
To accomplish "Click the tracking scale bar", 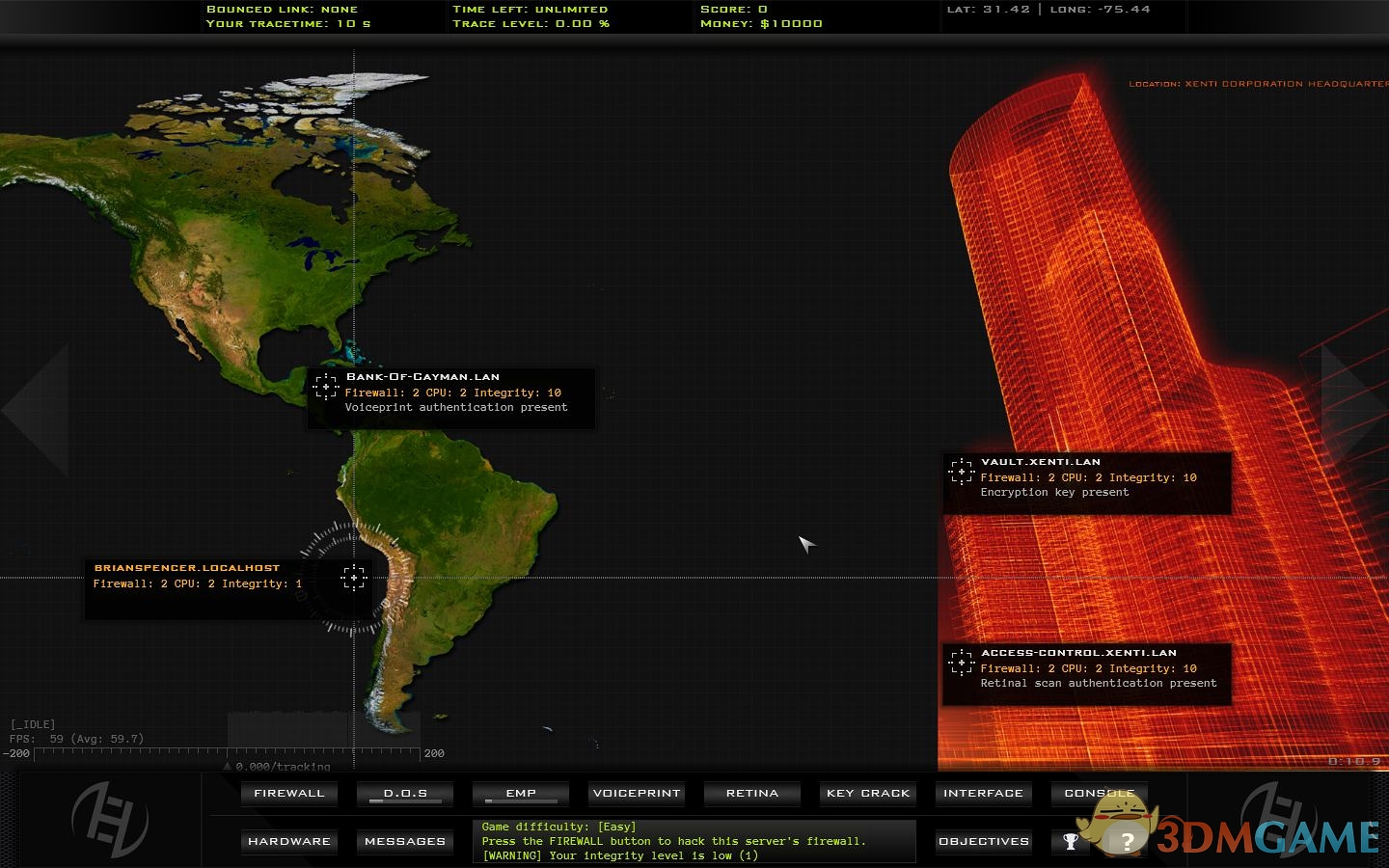I will (x=228, y=753).
